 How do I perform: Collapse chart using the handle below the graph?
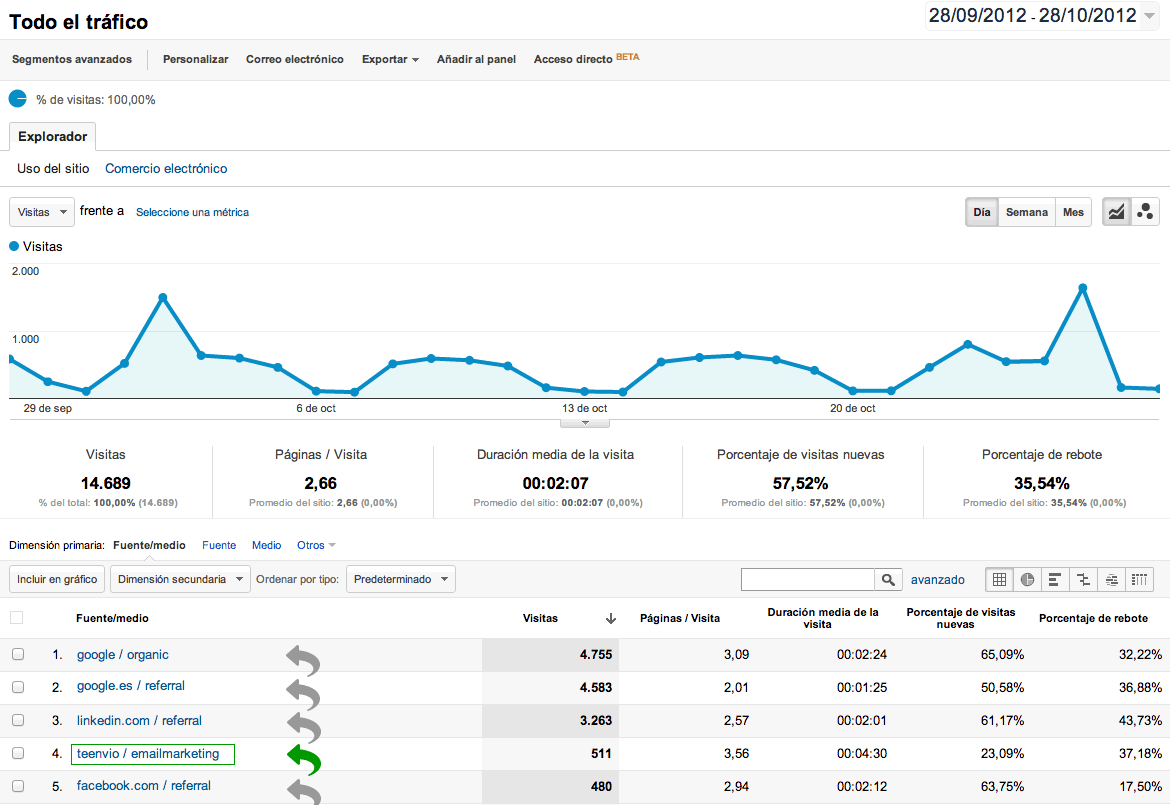point(585,423)
